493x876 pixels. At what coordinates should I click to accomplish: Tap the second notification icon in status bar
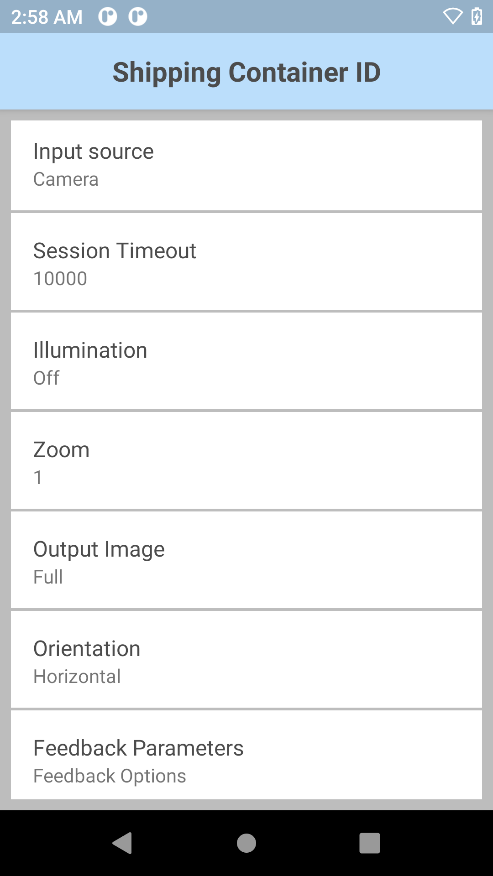[138, 17]
